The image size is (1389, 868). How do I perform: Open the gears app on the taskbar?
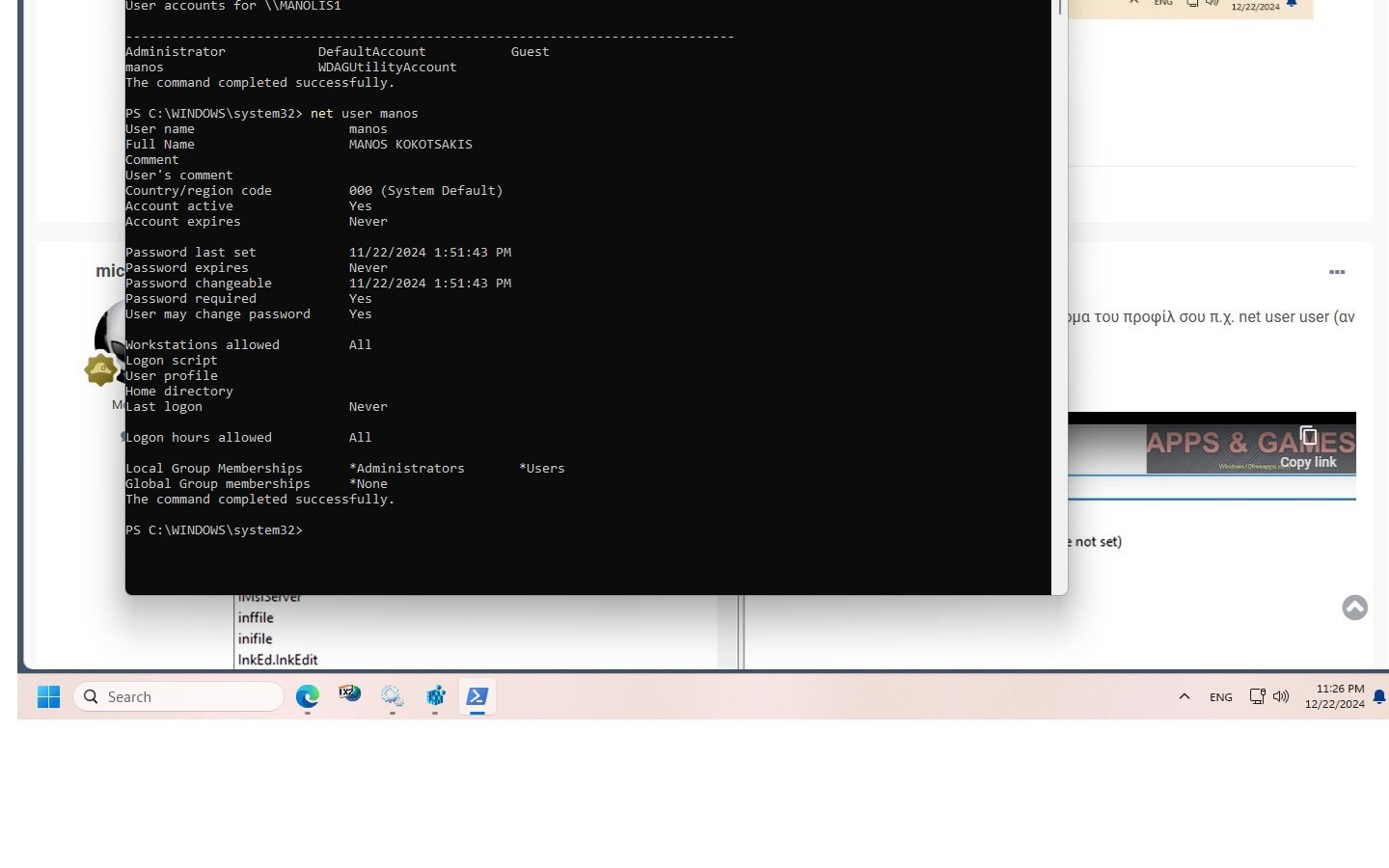point(392,696)
